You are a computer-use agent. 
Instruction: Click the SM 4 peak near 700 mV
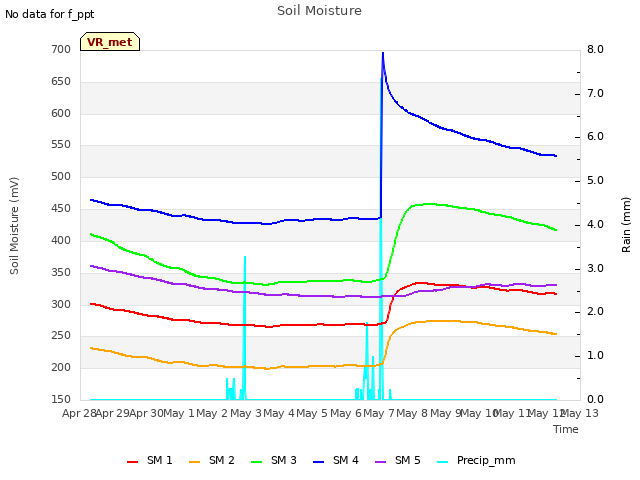[383, 53]
